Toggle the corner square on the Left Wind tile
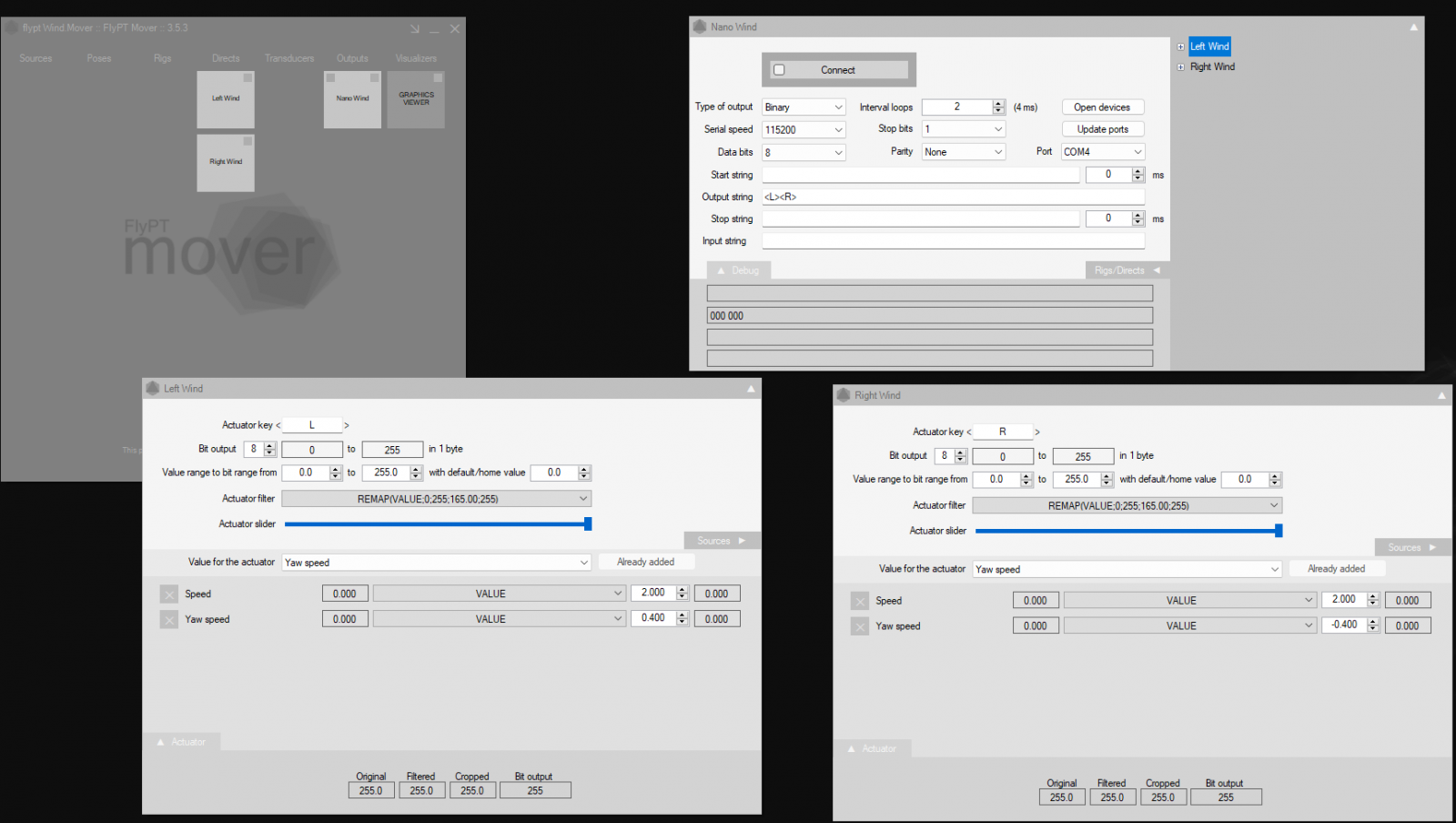Screen dimensions: 1456x823 coord(248,78)
